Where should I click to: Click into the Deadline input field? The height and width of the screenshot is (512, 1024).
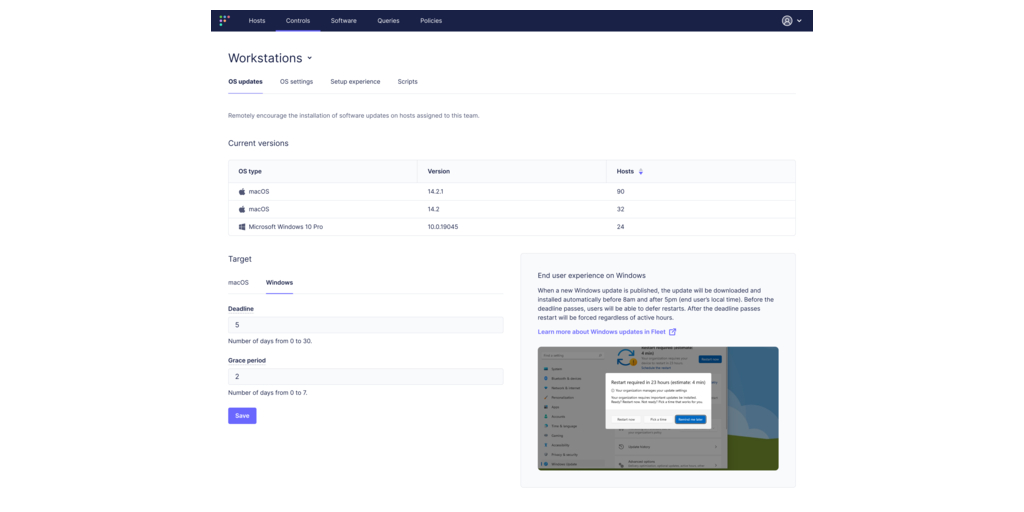365,325
